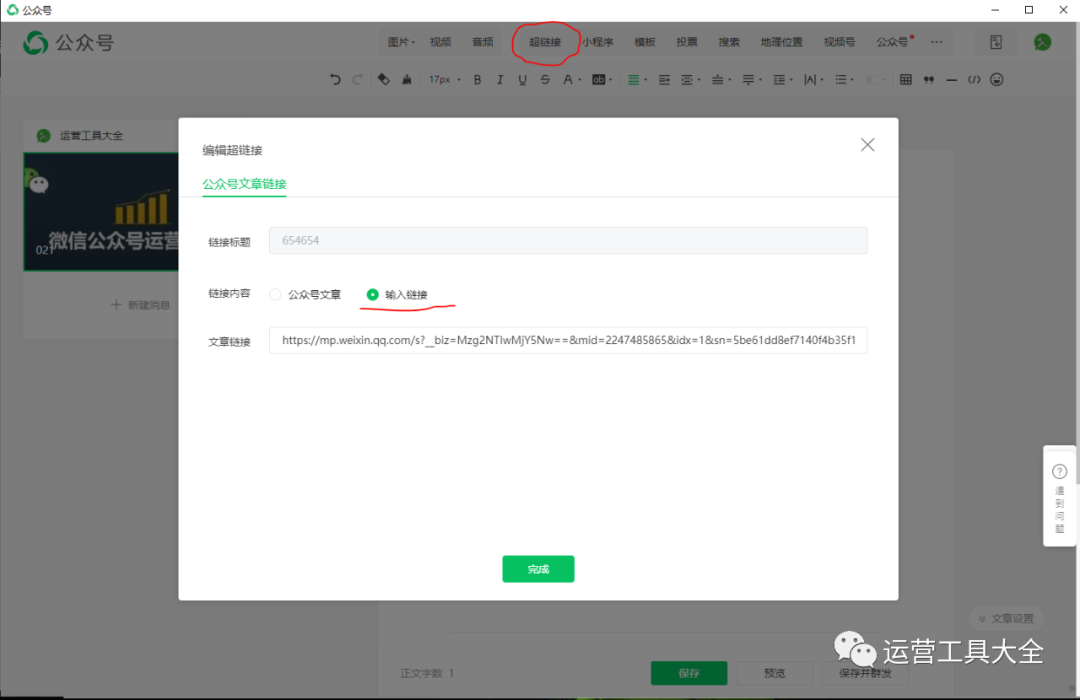
Task: Click the 保存并群发 button
Action: (x=865, y=673)
